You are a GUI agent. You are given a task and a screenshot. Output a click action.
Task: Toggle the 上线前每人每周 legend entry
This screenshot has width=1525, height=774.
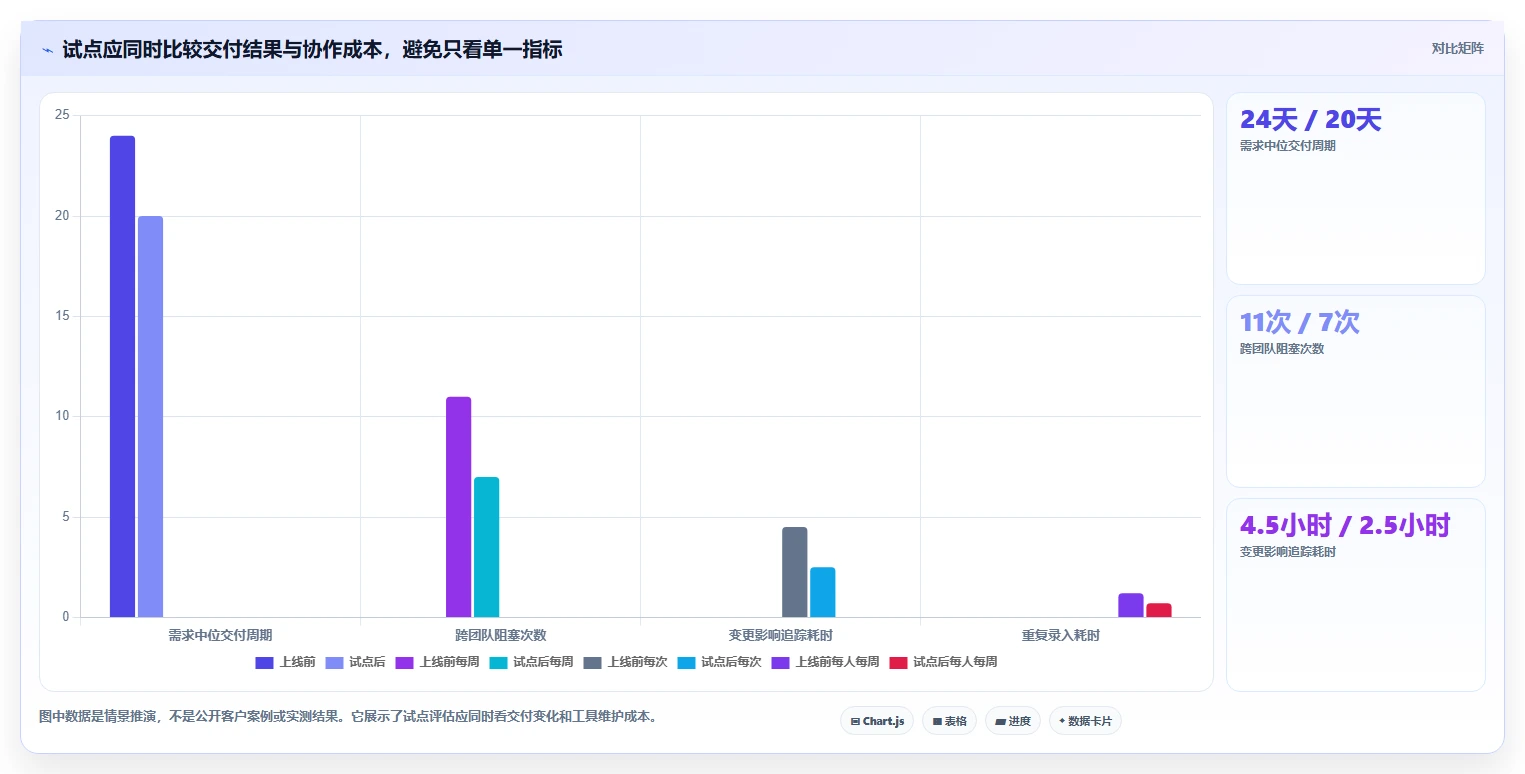click(x=826, y=662)
